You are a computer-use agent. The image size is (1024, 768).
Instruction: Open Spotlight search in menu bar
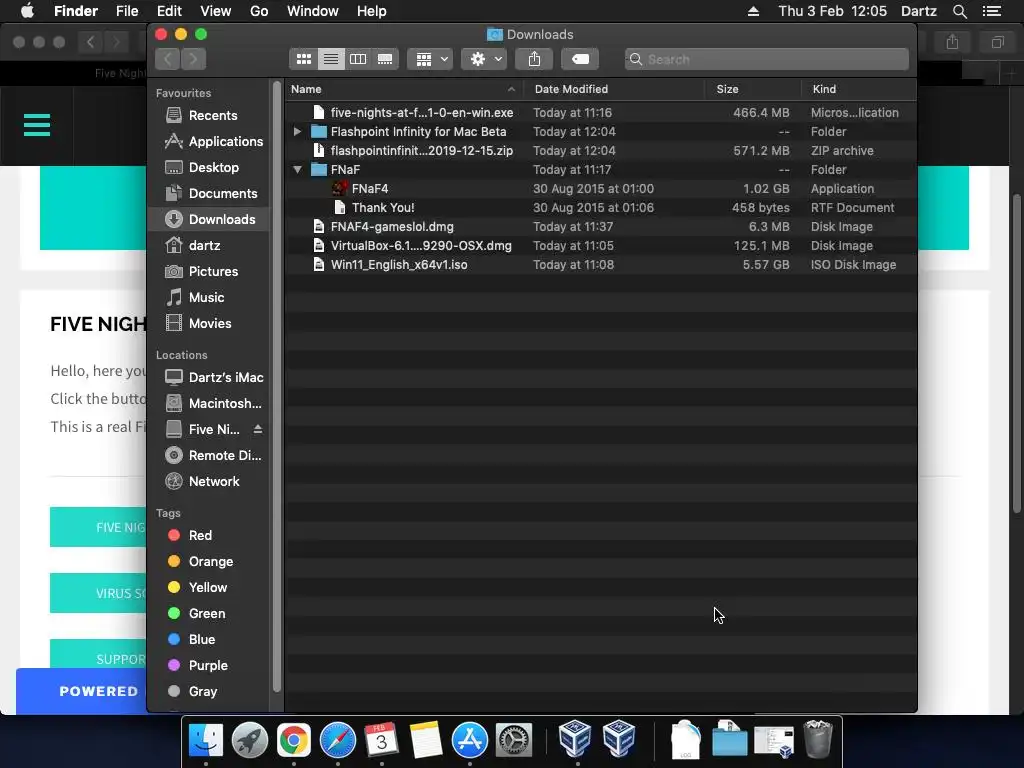[x=959, y=11]
